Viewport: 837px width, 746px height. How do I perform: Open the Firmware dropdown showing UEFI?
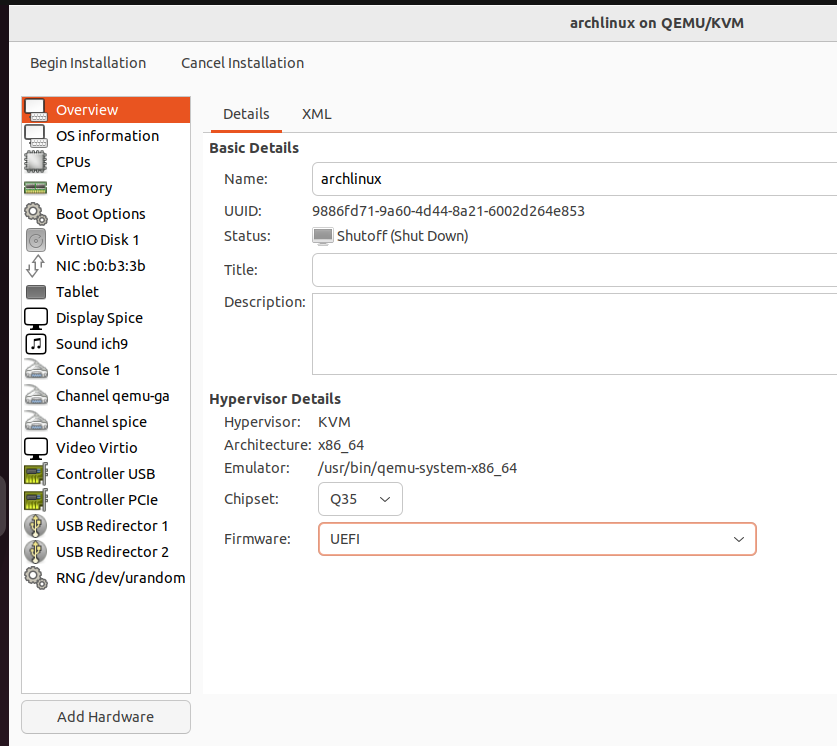click(537, 538)
